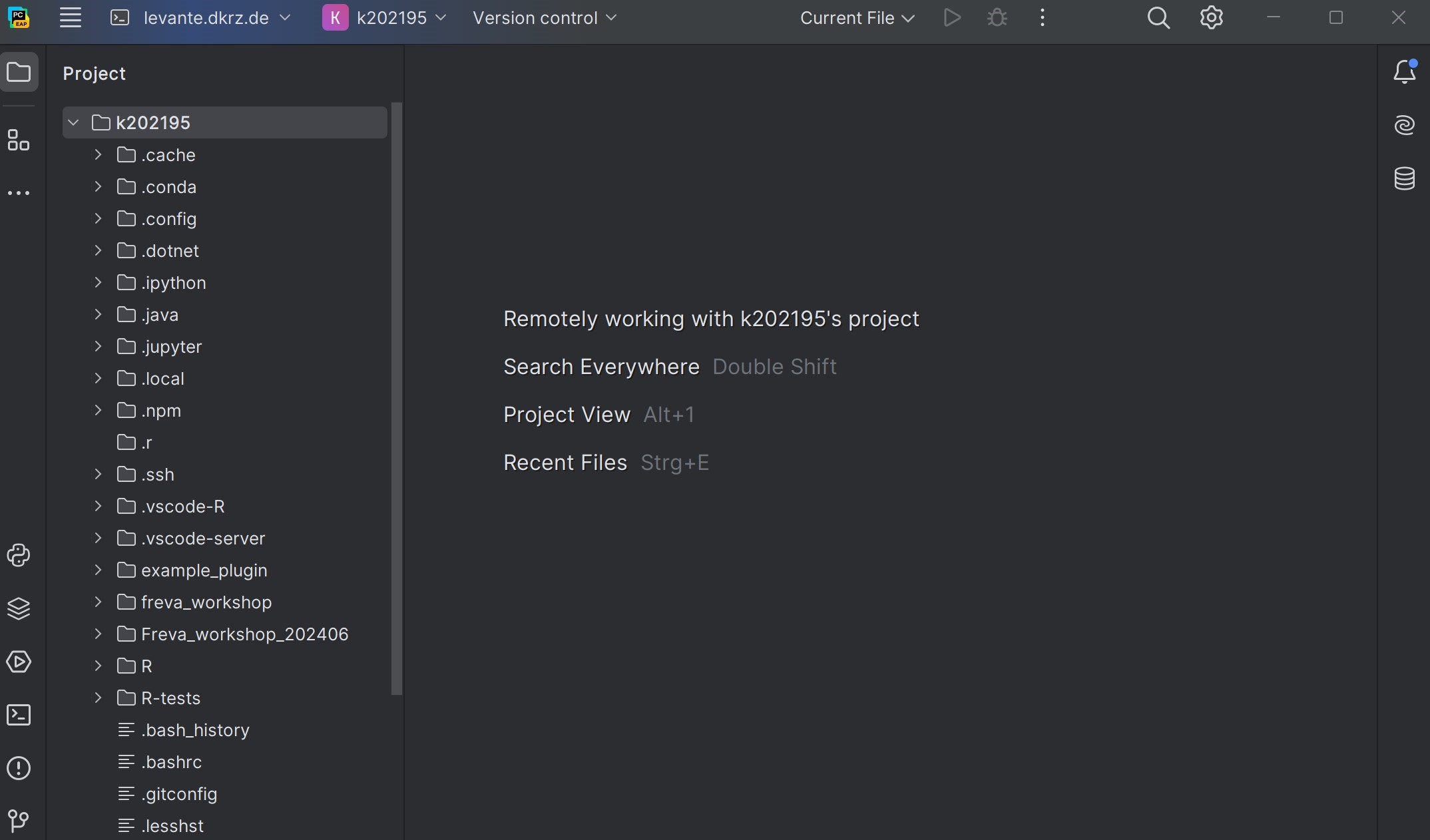Open the Current File run configuration dropdown
Screen dimensions: 1430x840
(857, 18)
